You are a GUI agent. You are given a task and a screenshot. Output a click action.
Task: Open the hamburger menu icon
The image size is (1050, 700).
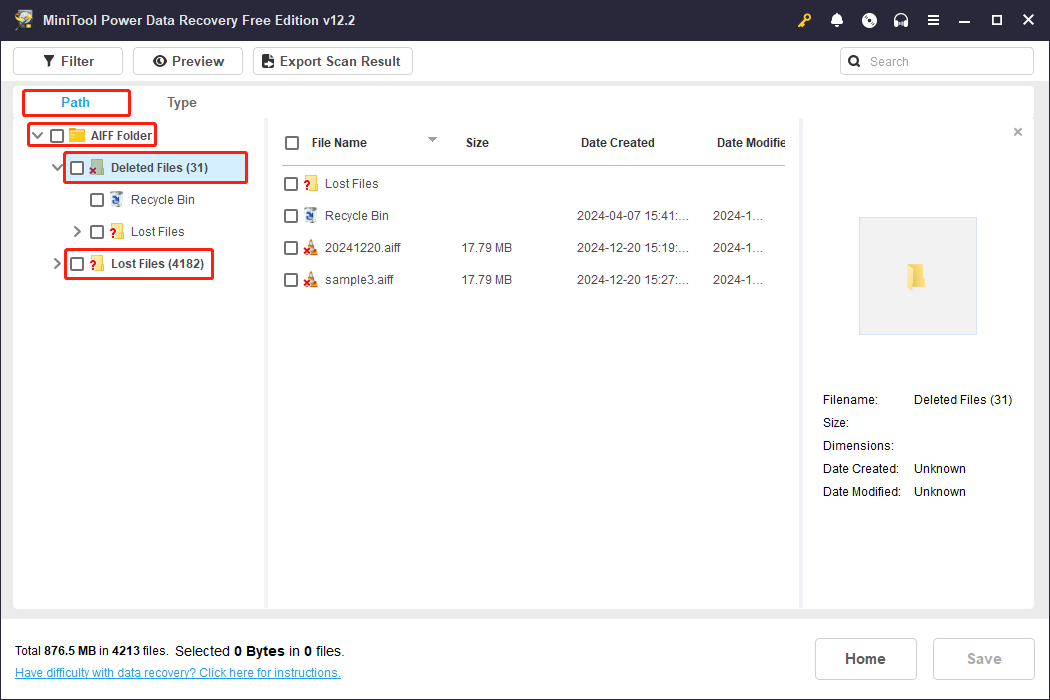click(933, 21)
